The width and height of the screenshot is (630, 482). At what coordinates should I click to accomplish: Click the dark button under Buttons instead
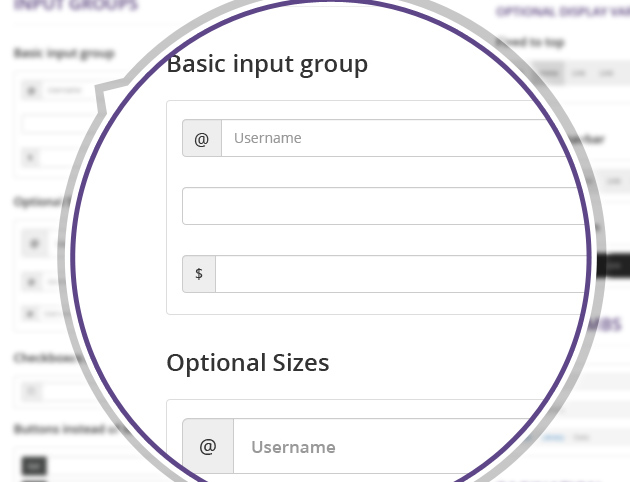pos(34,466)
